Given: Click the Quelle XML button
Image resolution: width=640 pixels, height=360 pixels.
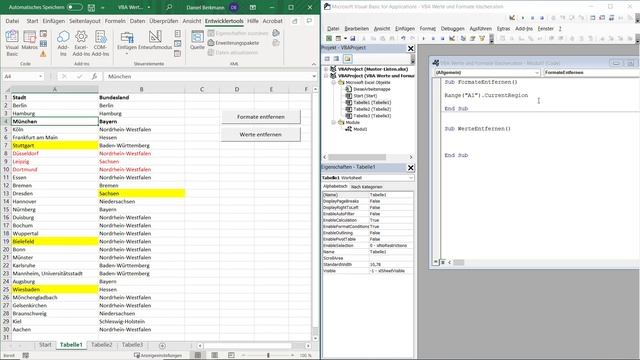Looking at the screenshot, I should click(x=197, y=40).
